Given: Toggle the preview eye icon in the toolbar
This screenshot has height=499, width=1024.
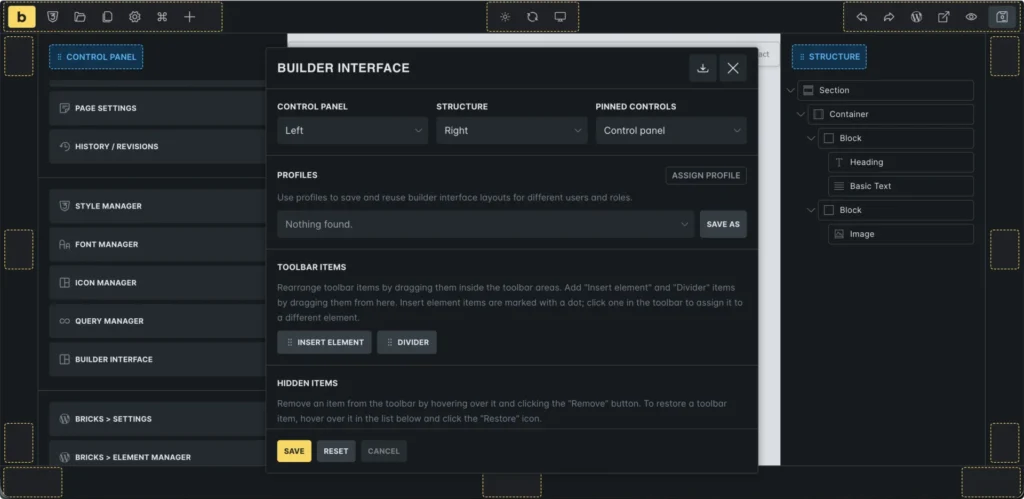Looking at the screenshot, I should 971,17.
